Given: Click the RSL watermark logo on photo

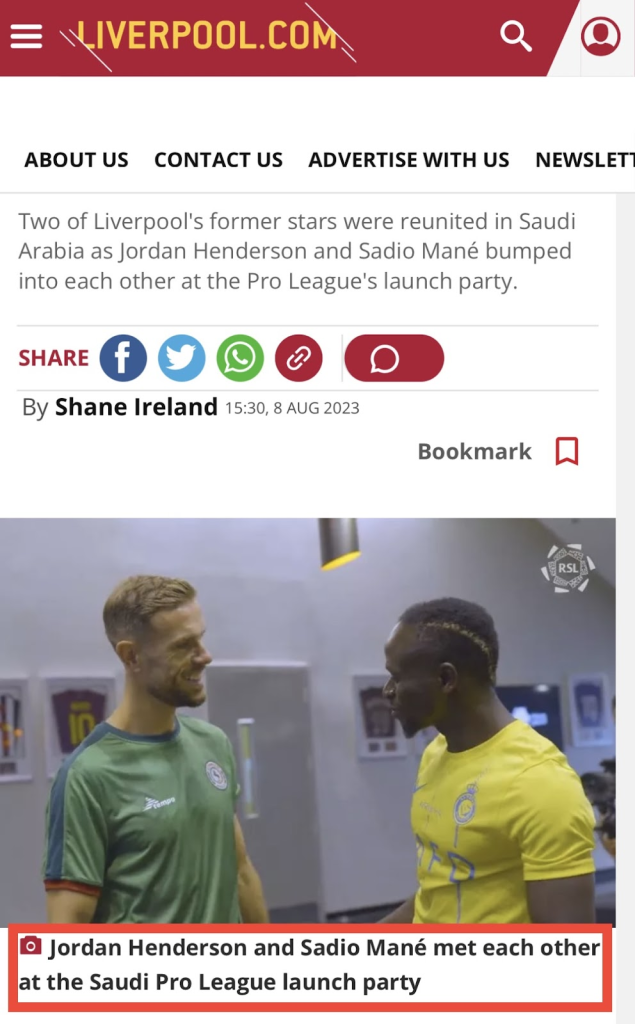Looking at the screenshot, I should pyautogui.click(x=568, y=568).
